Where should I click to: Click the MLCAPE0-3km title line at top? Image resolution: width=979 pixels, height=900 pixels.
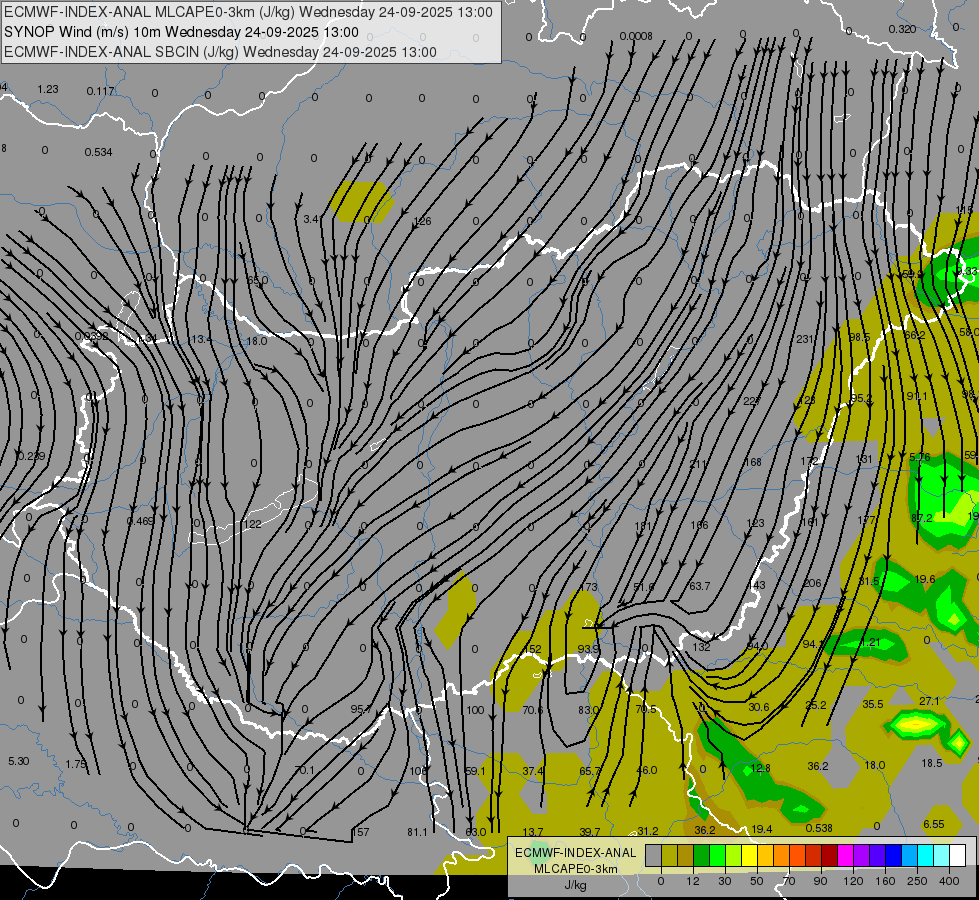pos(248,12)
